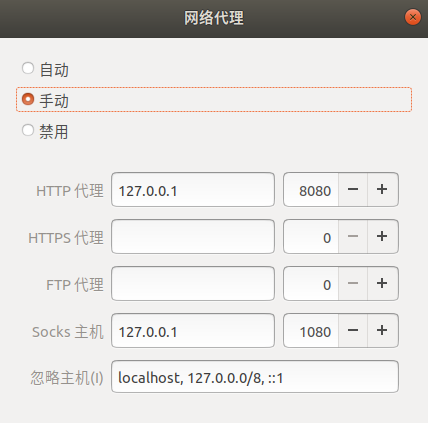Click the HTTP 代理 address field
Viewport: 428px width, 423px height.
click(x=193, y=190)
